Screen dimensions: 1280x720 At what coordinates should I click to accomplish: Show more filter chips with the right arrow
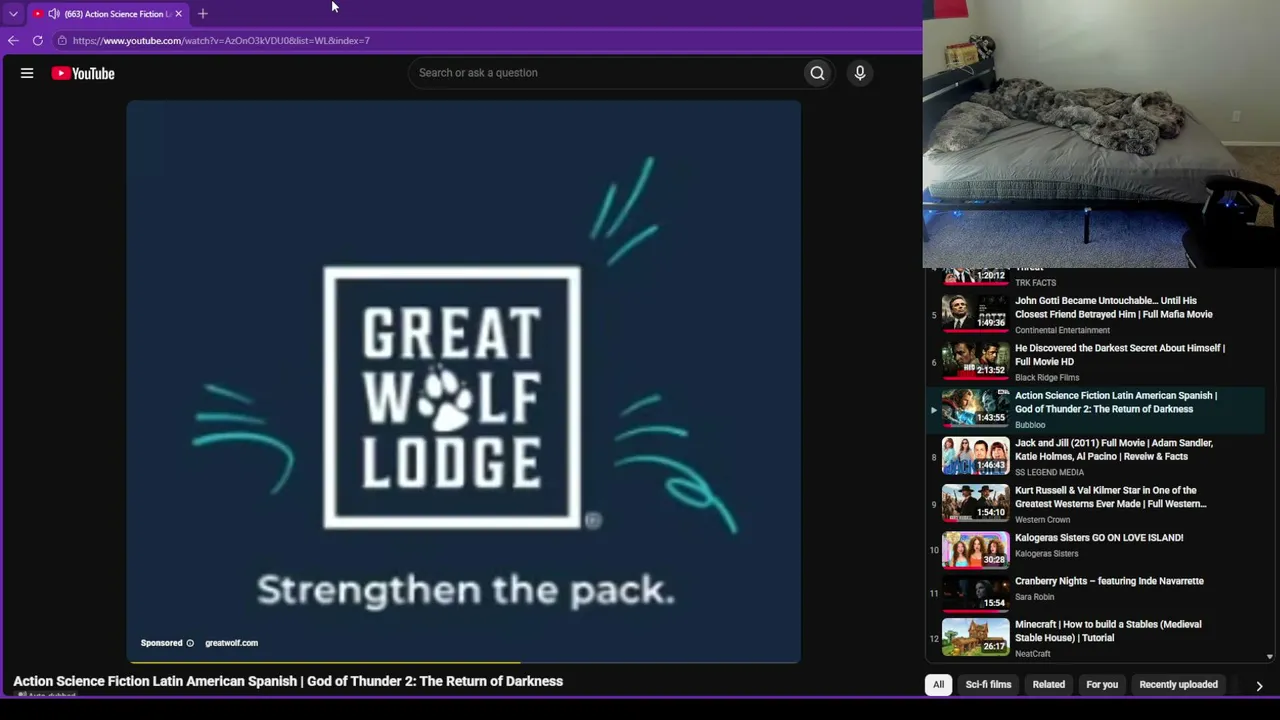pos(1259,685)
